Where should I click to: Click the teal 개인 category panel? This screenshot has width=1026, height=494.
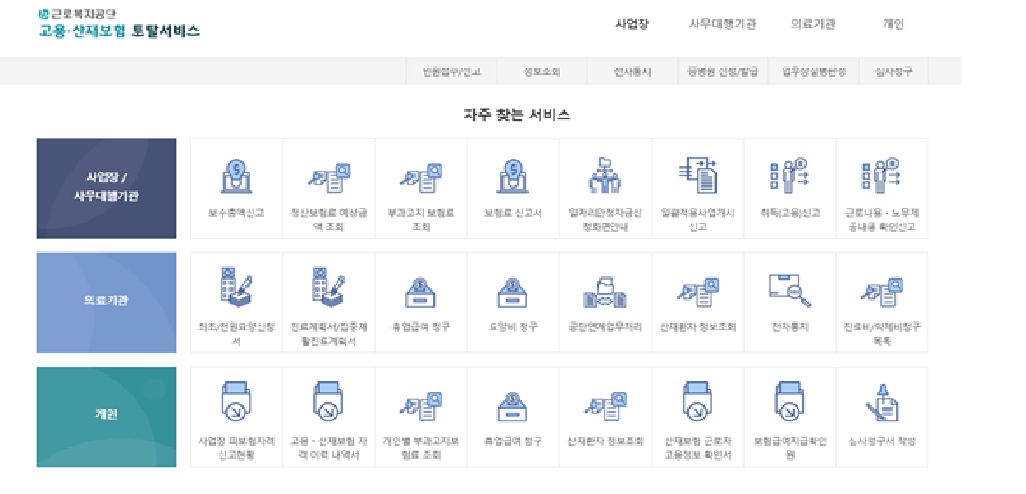pyautogui.click(x=107, y=417)
